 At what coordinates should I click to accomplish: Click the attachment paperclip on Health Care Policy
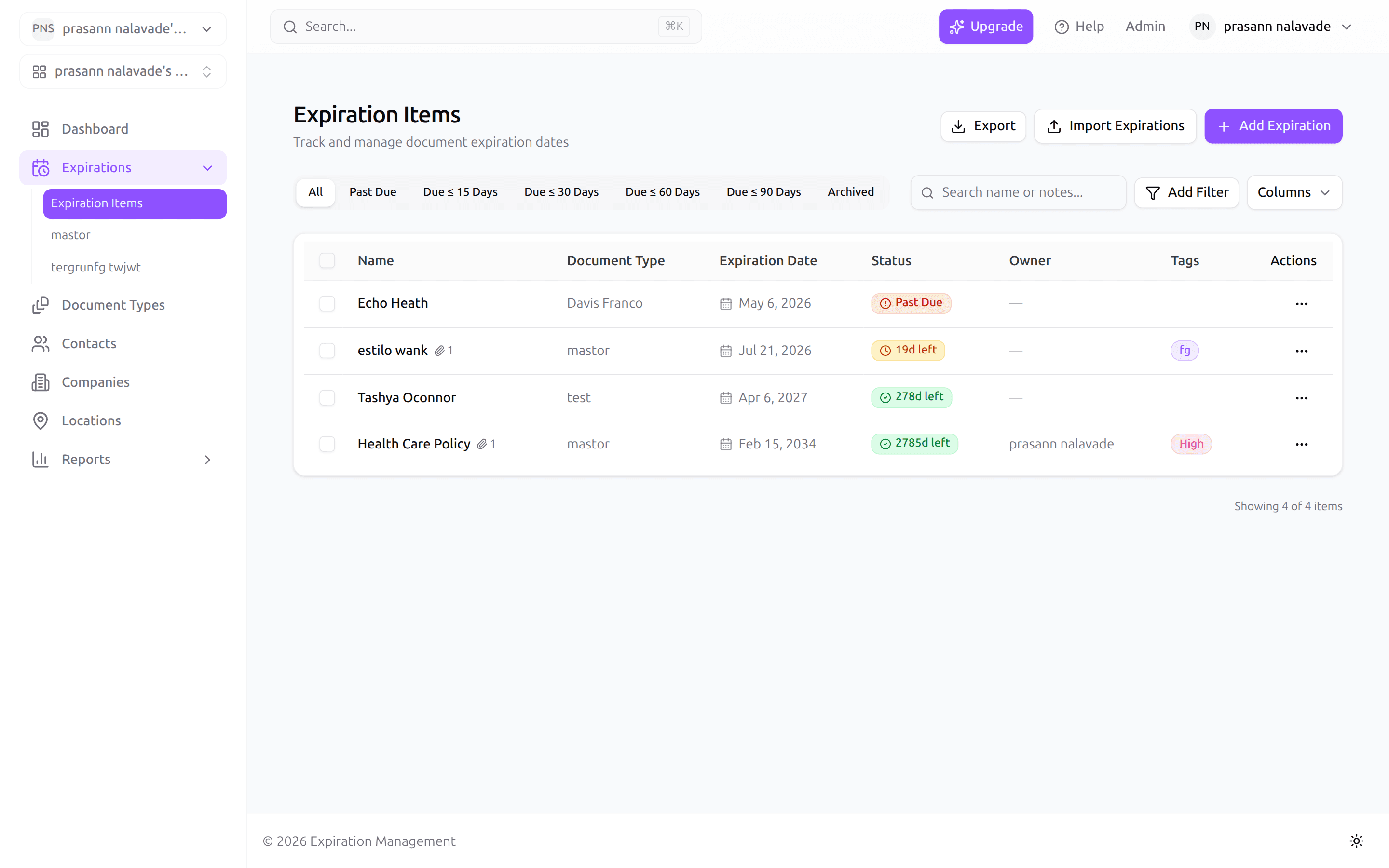(x=481, y=444)
